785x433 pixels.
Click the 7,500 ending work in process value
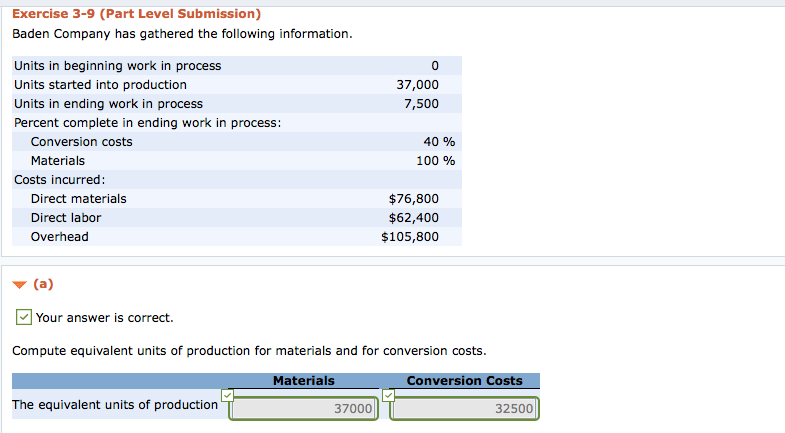[x=421, y=104]
